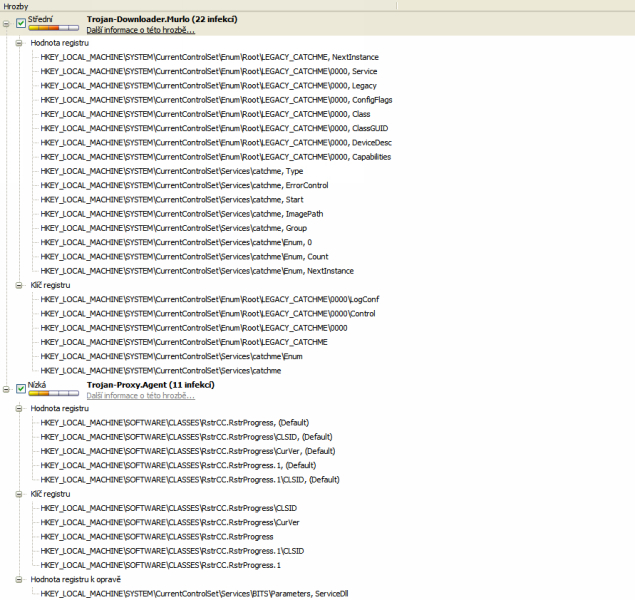Select LEGACY_CATCHME\0000, DeviceDesc registry value
This screenshot has height=600, width=635.
pos(216,143)
